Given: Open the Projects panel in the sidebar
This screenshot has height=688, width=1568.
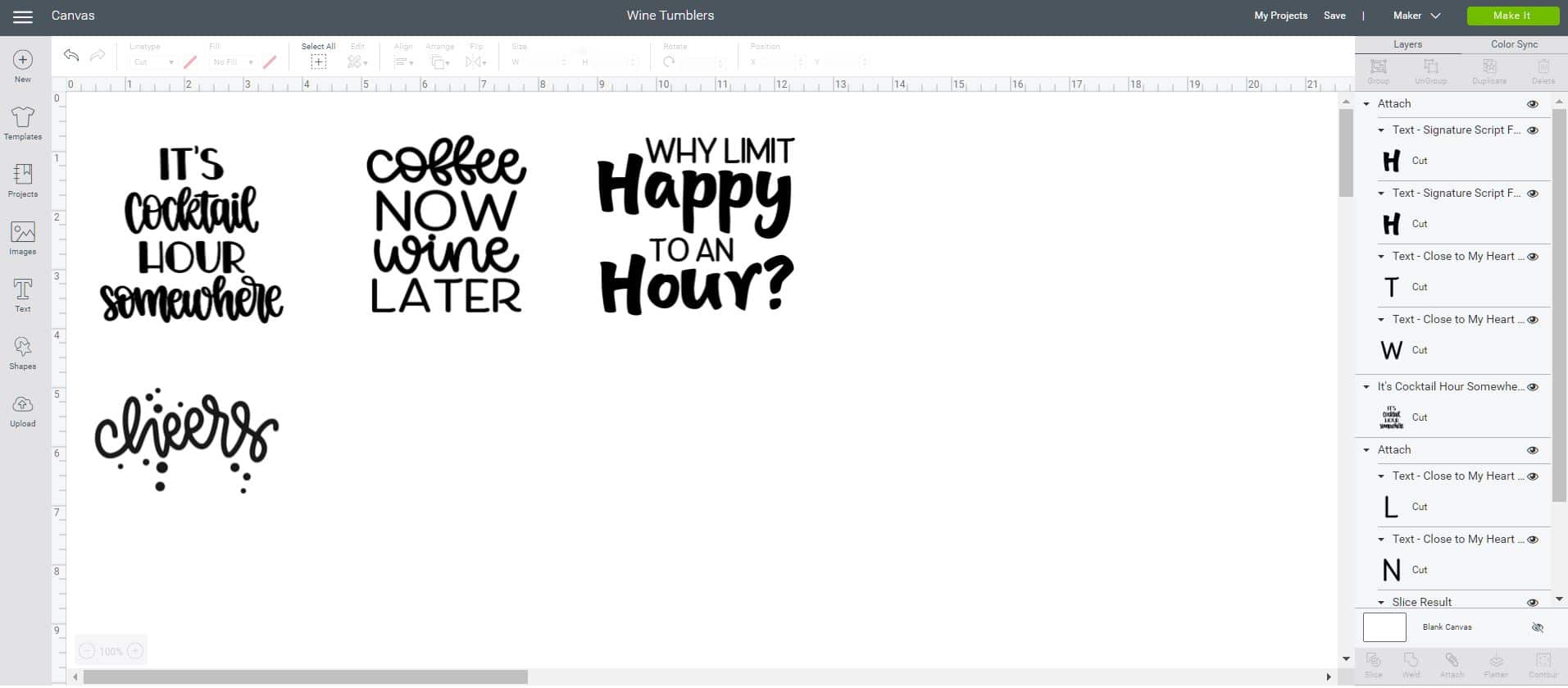Looking at the screenshot, I should pyautogui.click(x=23, y=181).
